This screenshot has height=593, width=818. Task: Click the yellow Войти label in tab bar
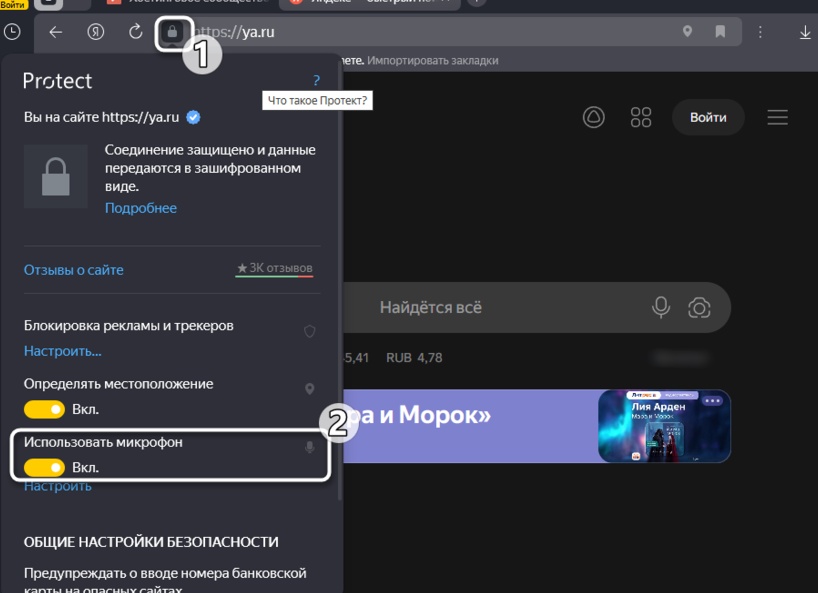coord(13,4)
